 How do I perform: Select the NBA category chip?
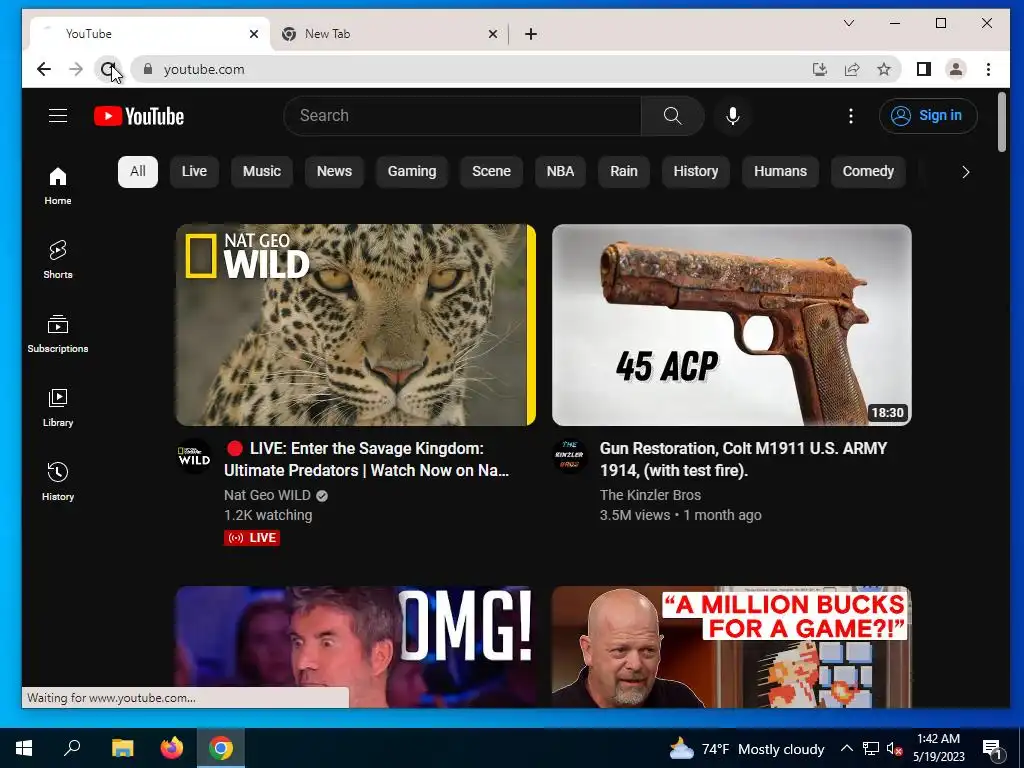coord(560,172)
